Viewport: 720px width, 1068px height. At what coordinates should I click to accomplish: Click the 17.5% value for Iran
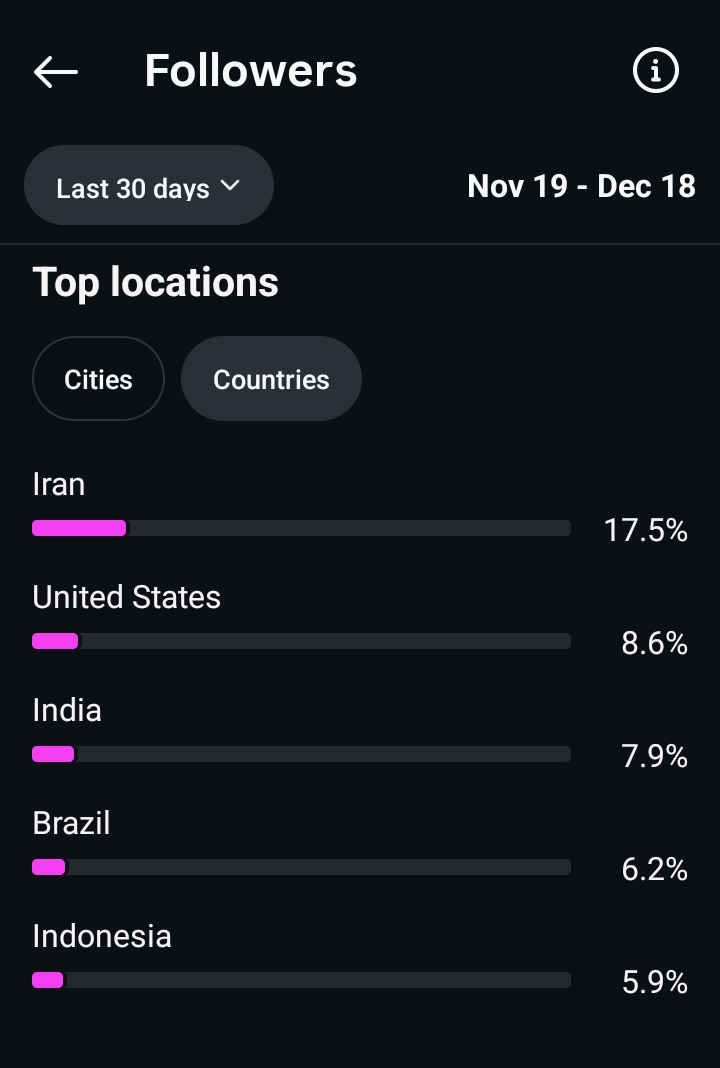point(645,530)
